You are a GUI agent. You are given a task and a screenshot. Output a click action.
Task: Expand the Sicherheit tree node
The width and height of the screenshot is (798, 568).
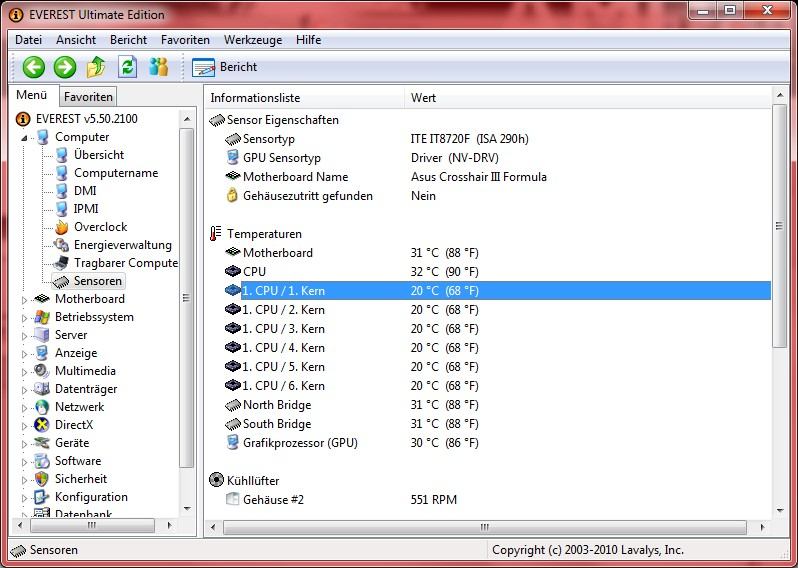click(24, 480)
